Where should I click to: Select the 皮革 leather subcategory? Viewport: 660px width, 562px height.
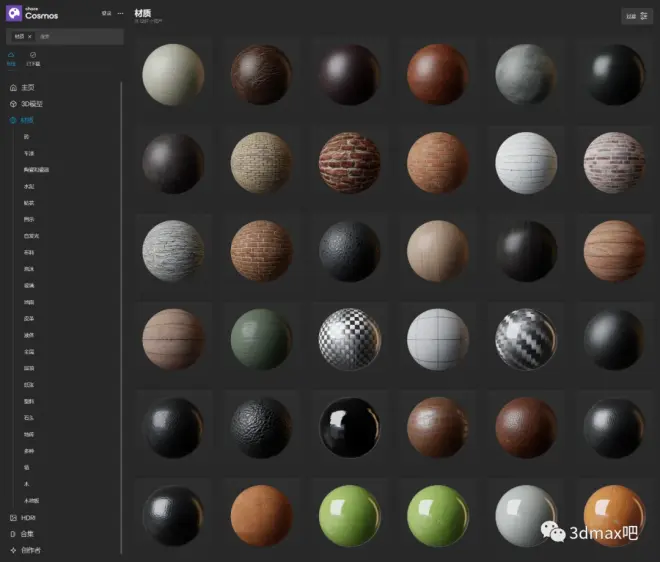point(29,319)
